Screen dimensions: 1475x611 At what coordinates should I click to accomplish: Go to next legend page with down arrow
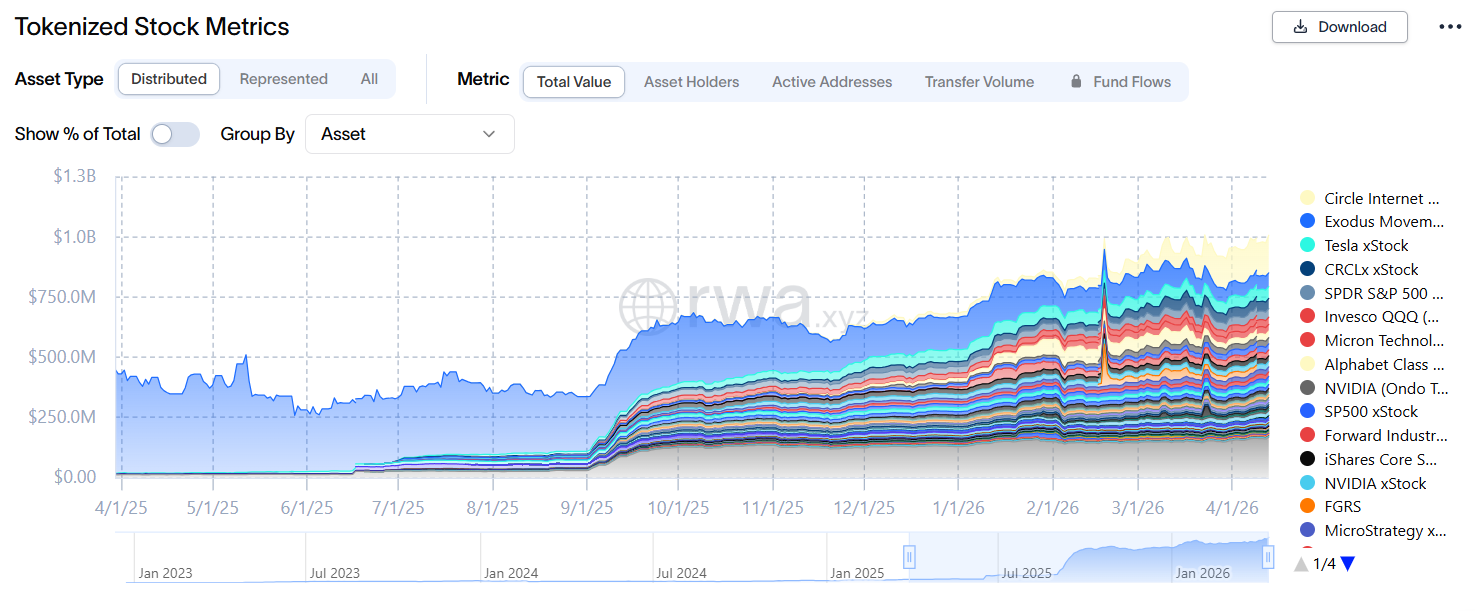pyautogui.click(x=1347, y=564)
